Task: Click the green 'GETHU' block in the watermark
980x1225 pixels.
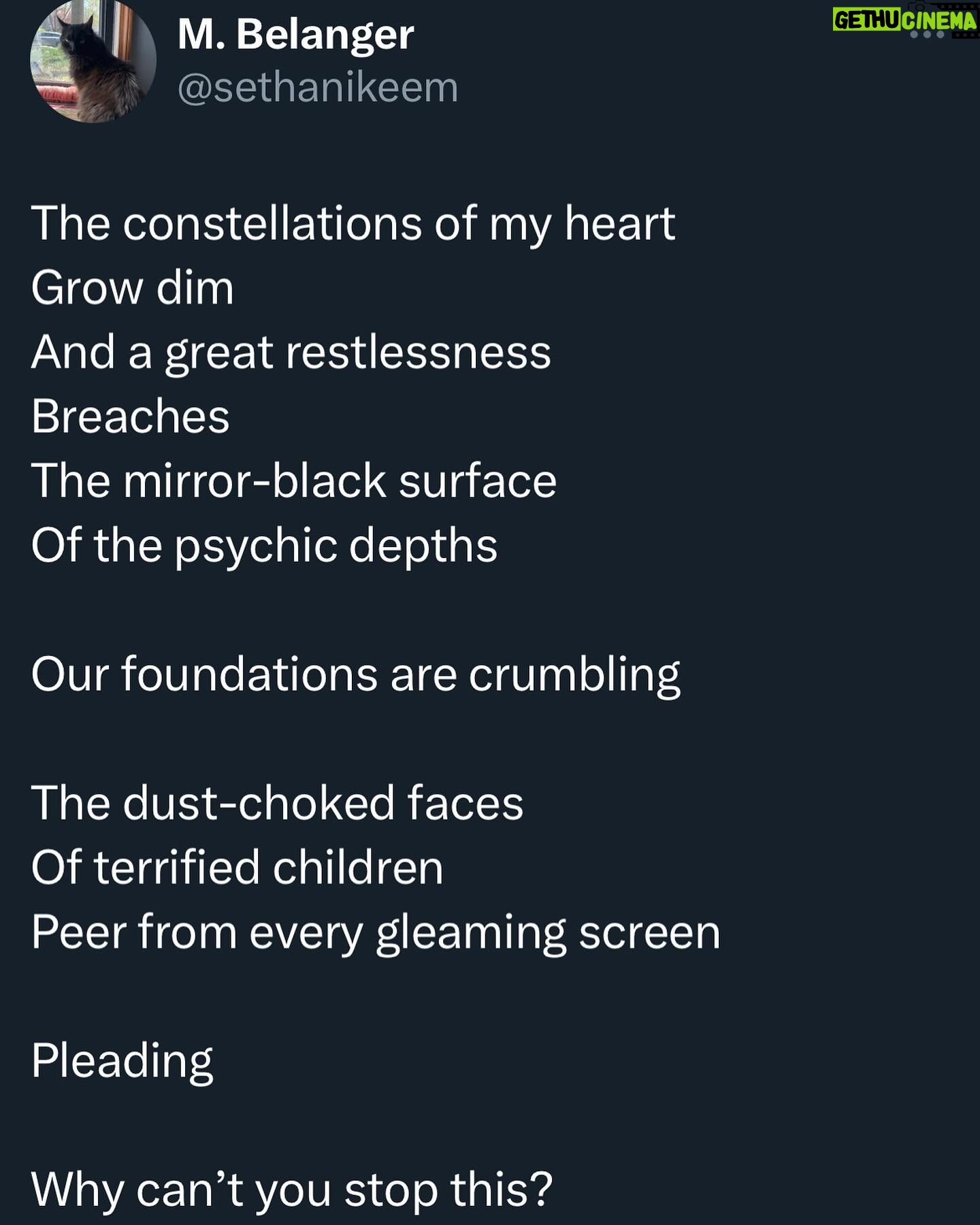Action: tap(866, 19)
